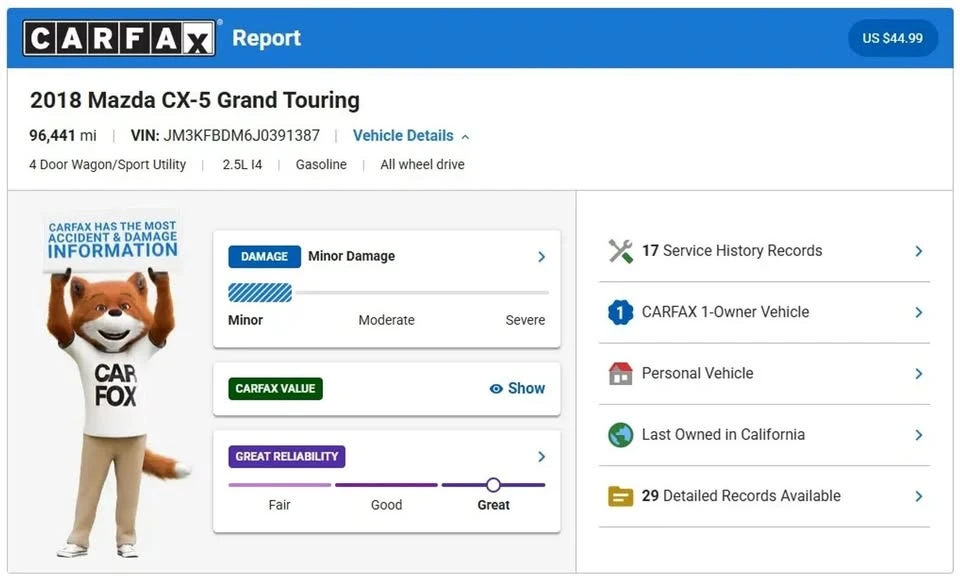Click the CARFAX logo in the header
This screenshot has height=579, width=960.
click(x=119, y=38)
